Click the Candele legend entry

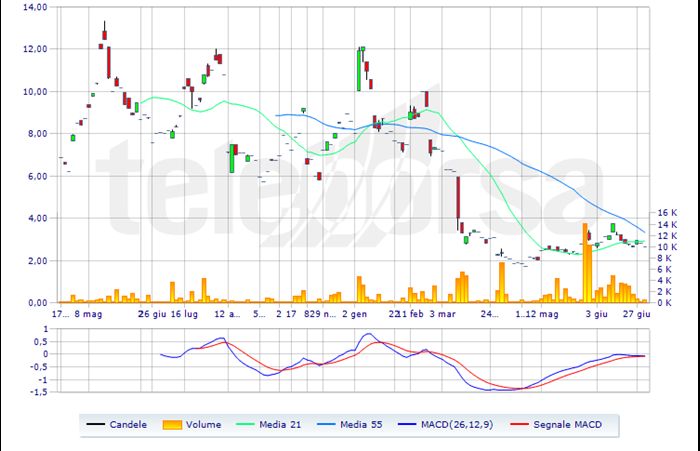(x=117, y=424)
